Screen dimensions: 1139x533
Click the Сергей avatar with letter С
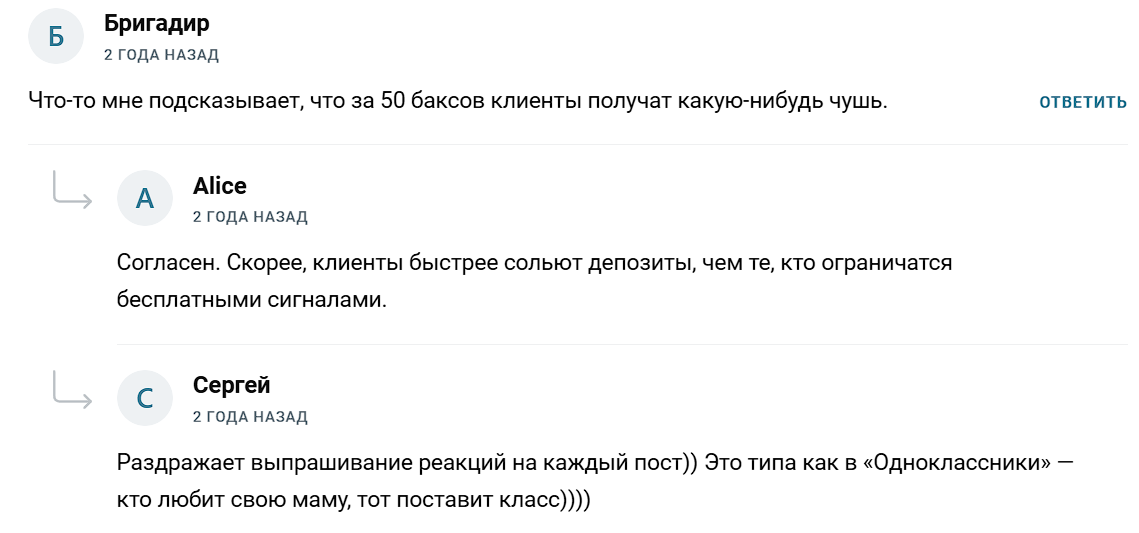(145, 398)
